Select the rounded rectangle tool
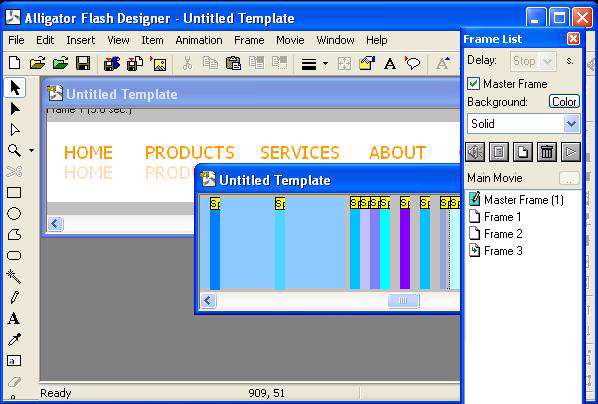The height and width of the screenshot is (404, 598). pyautogui.click(x=14, y=255)
